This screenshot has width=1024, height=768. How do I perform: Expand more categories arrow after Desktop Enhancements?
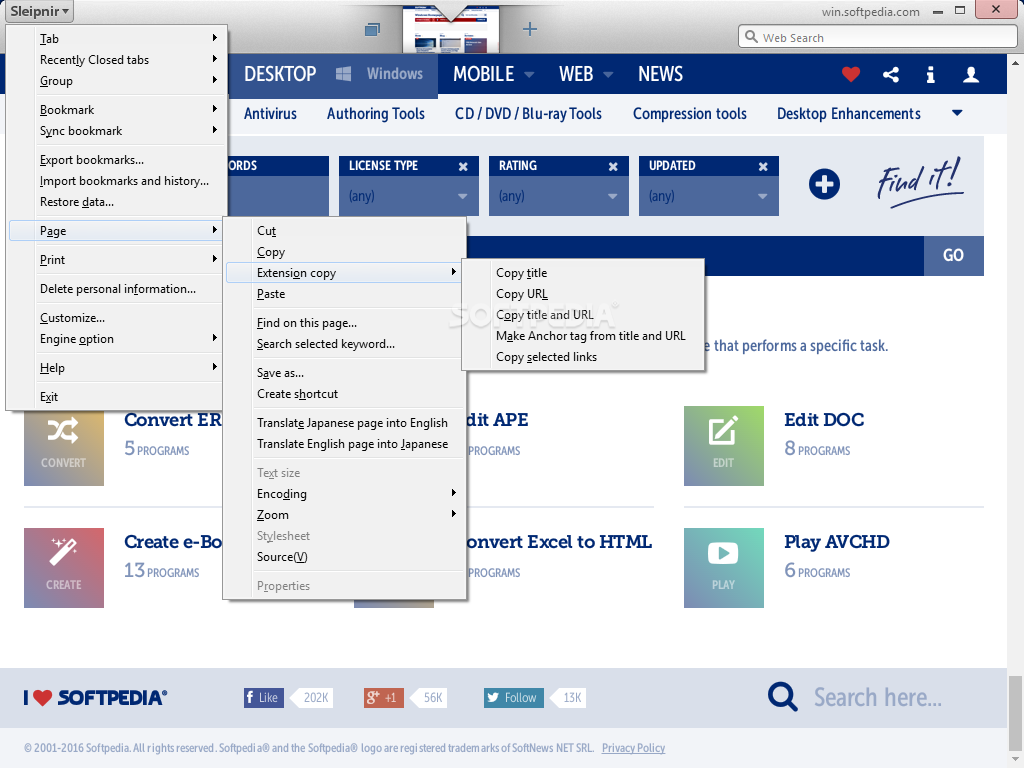point(957,113)
